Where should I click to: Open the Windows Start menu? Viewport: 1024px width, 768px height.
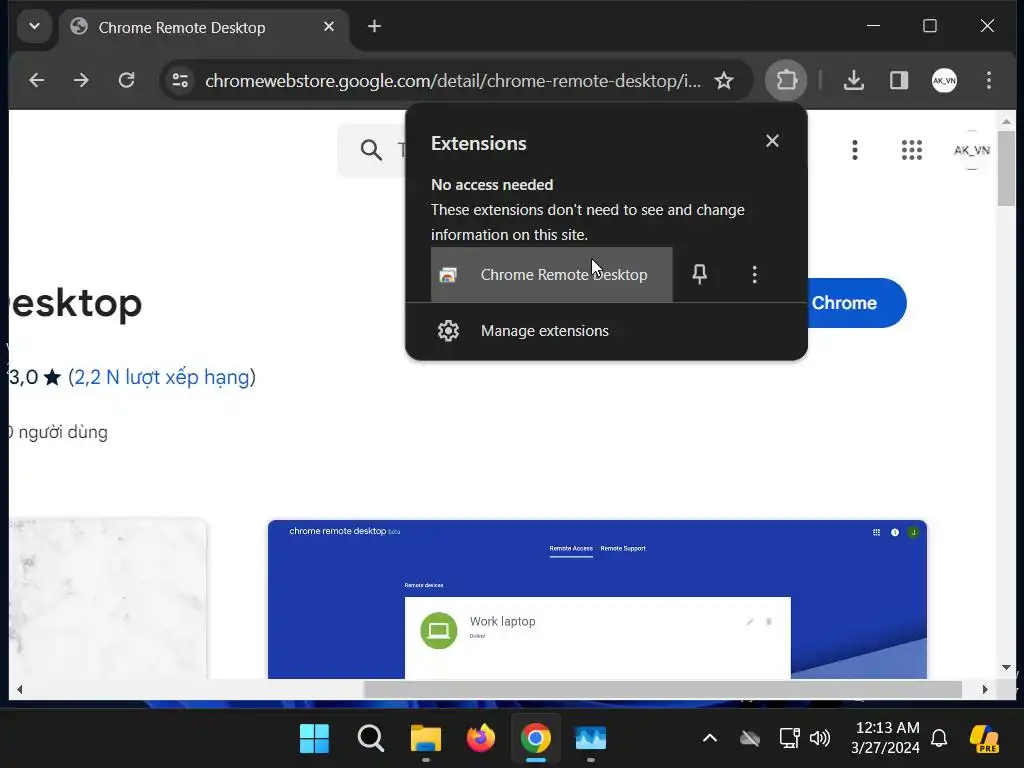pos(314,739)
